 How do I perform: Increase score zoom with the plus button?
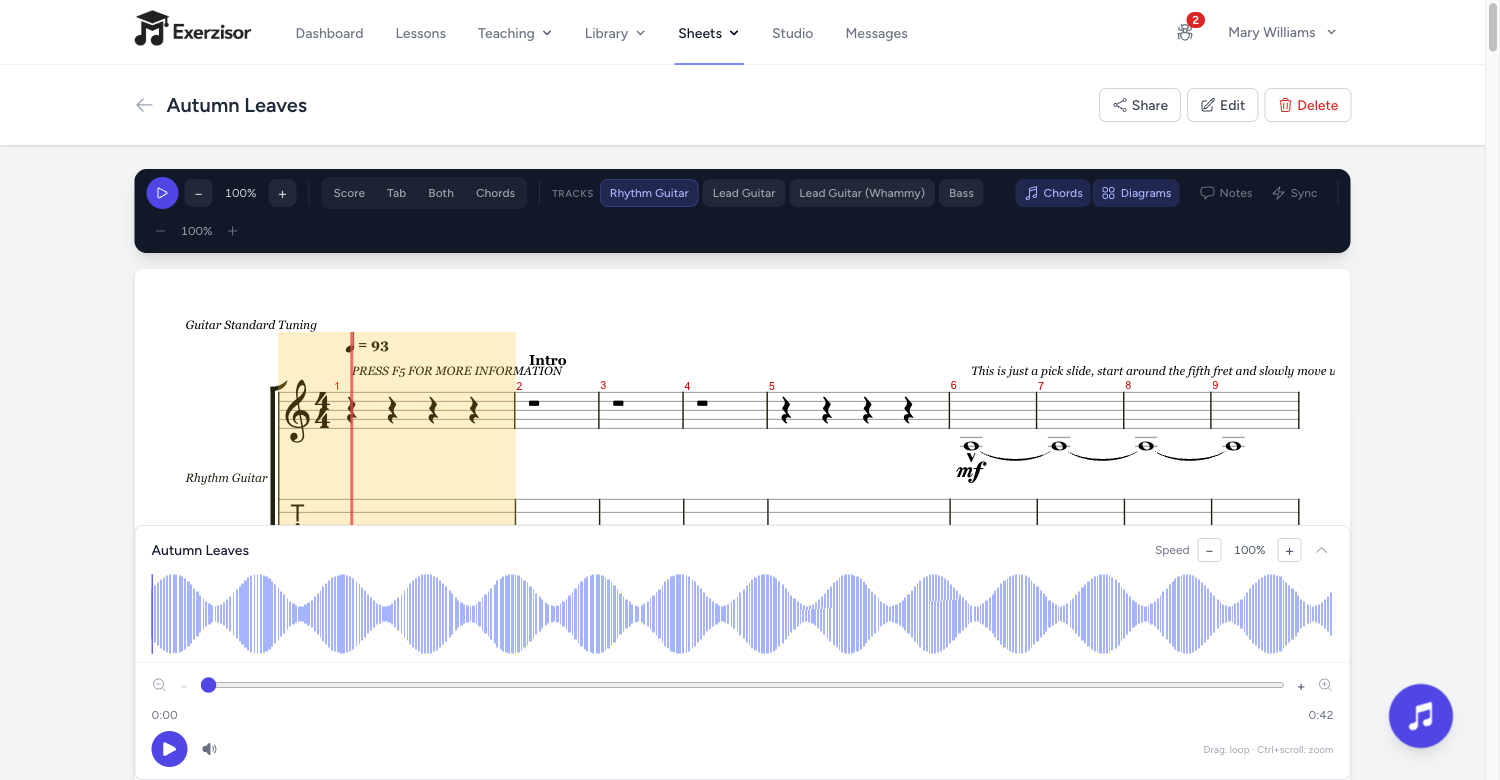pyautogui.click(x=282, y=193)
